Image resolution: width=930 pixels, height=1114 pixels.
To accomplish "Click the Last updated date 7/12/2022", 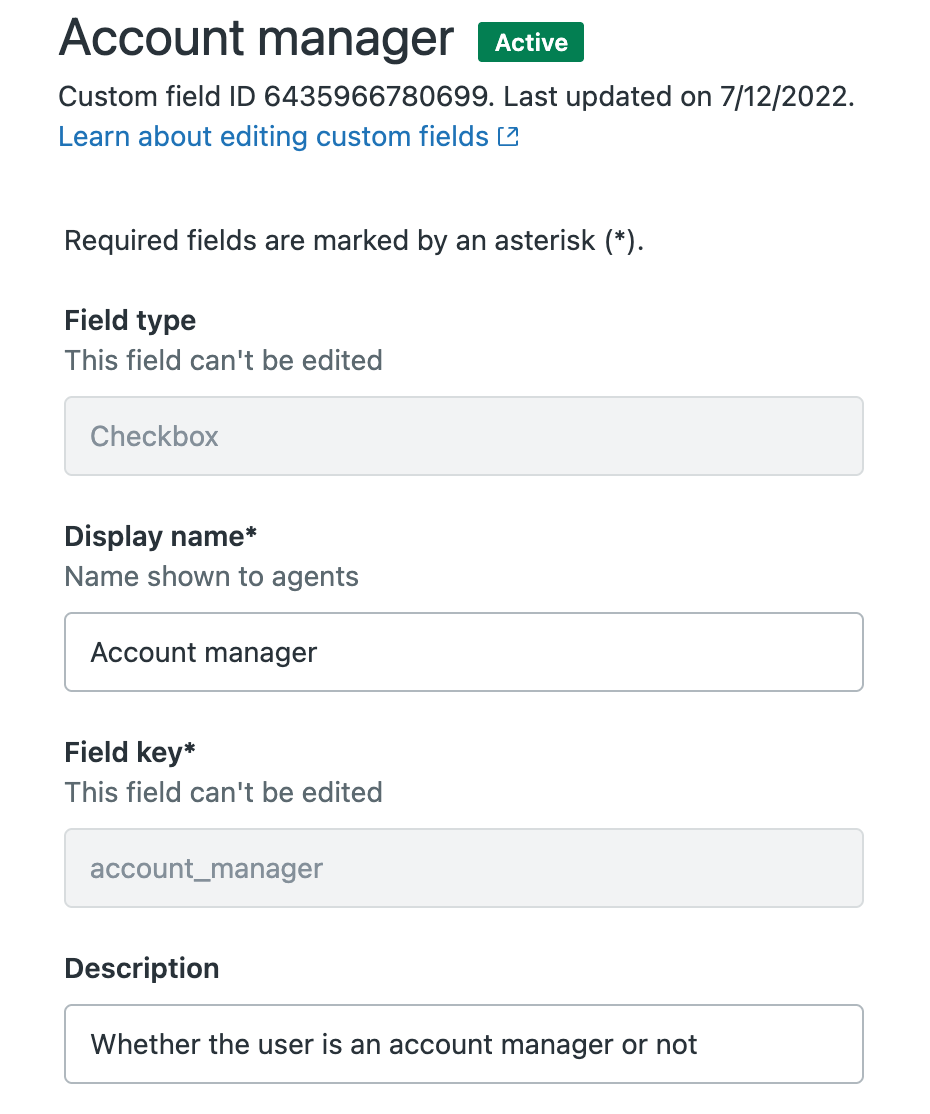I will (784, 97).
